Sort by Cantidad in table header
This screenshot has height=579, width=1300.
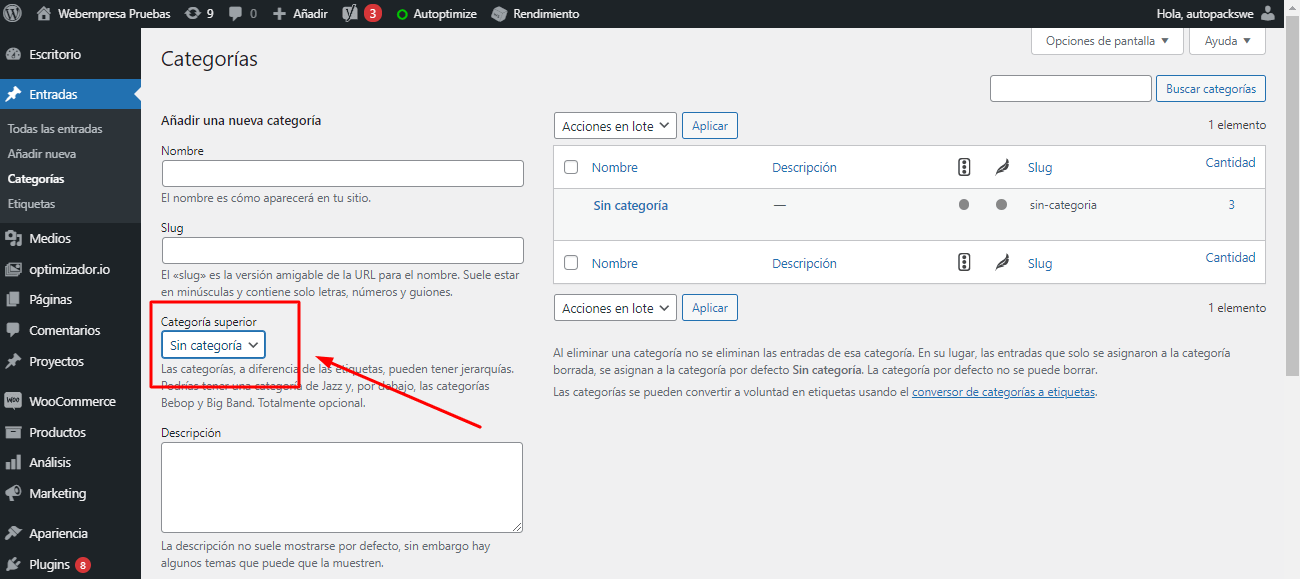click(x=1230, y=162)
